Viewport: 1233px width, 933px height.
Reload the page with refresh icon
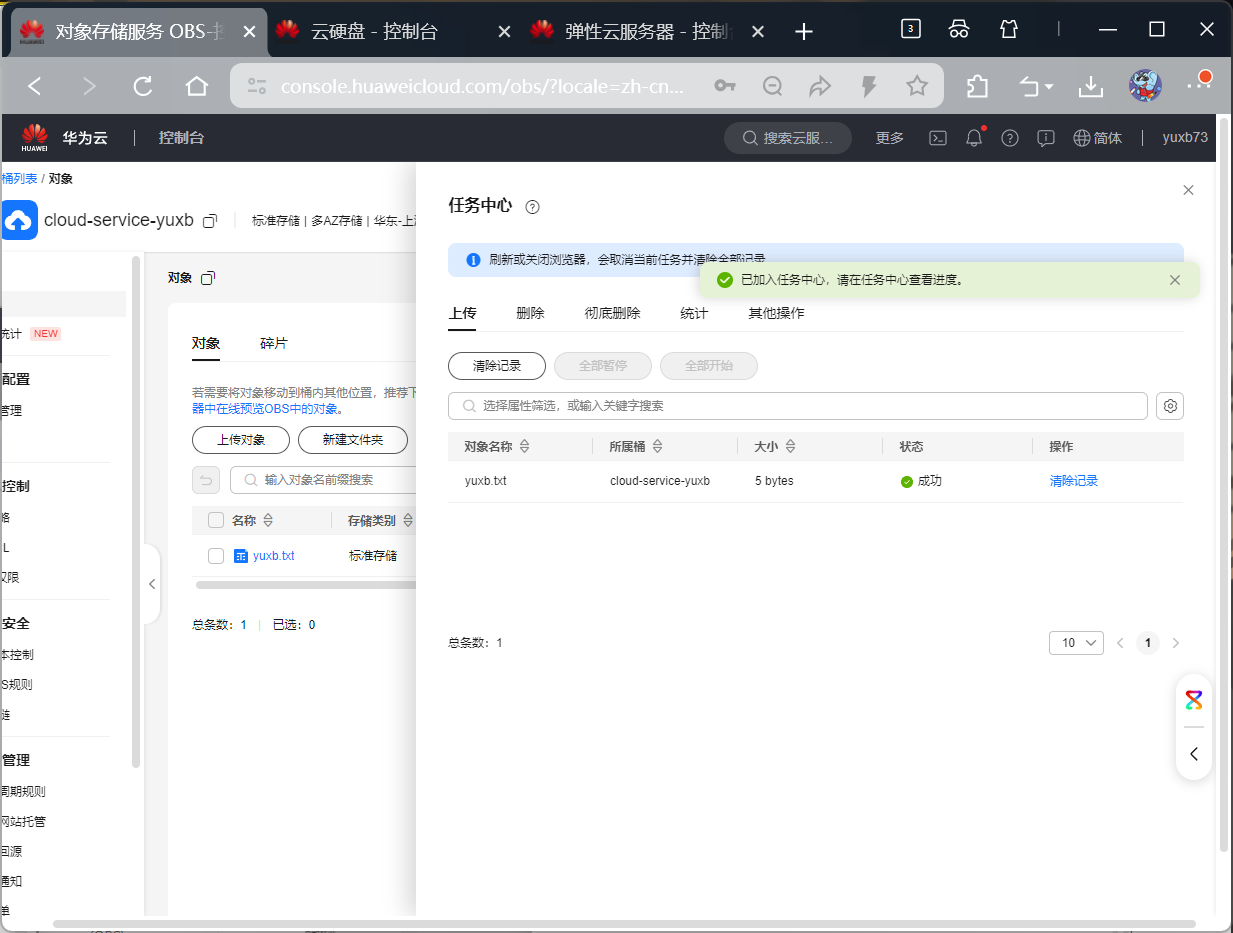pyautogui.click(x=143, y=87)
